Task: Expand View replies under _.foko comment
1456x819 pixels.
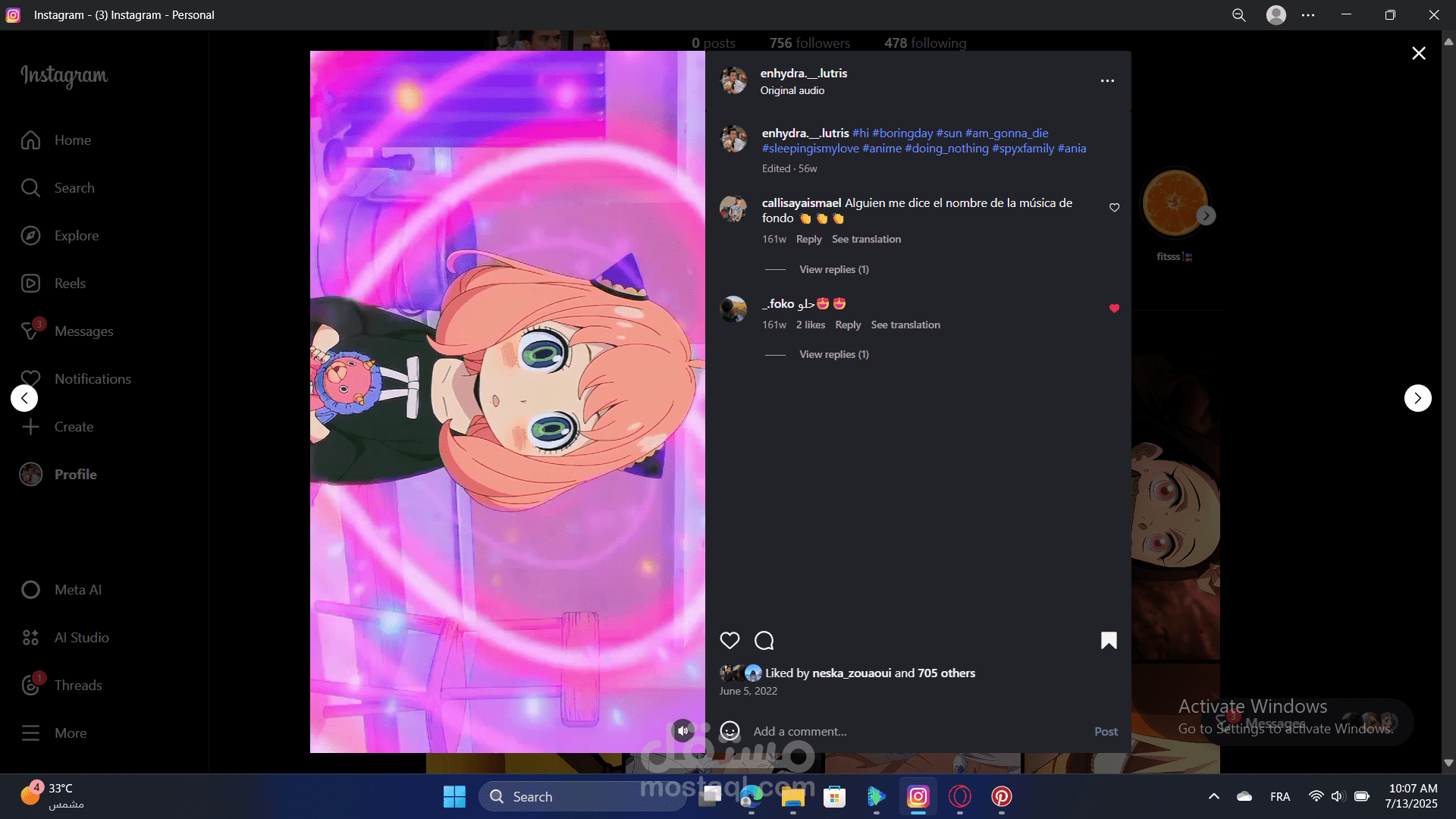Action: (x=833, y=354)
